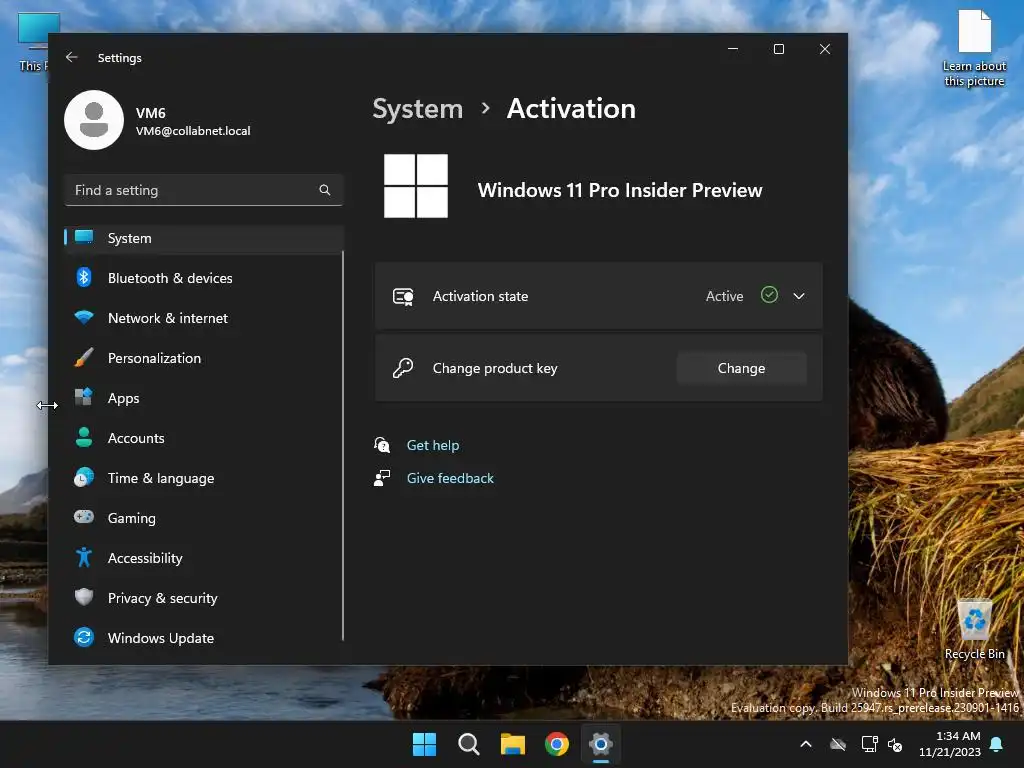Click the Windows logo on Activation page
Image resolution: width=1024 pixels, height=768 pixels.
click(x=416, y=186)
